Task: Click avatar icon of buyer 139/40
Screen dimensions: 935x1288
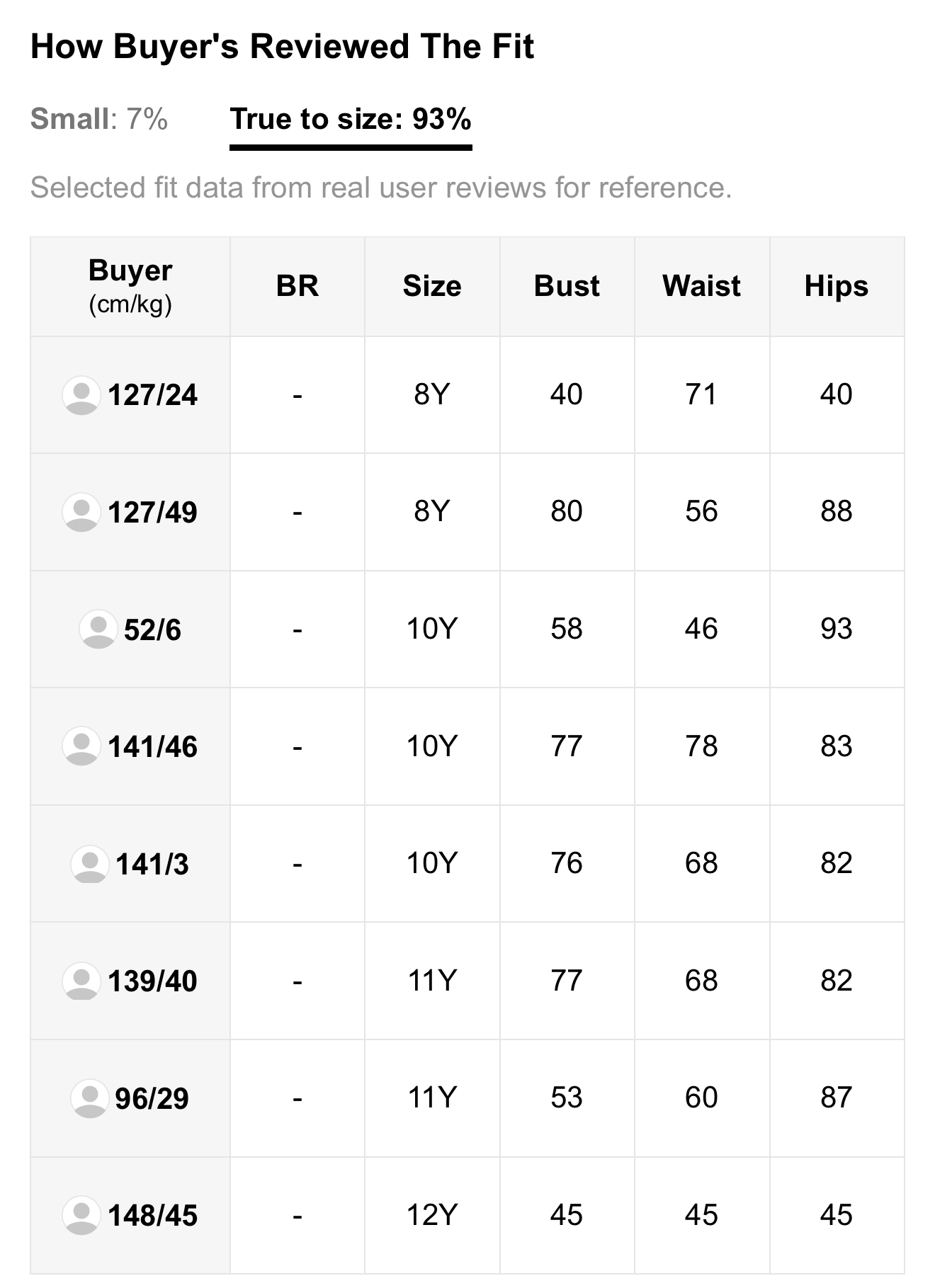Action: 81,981
